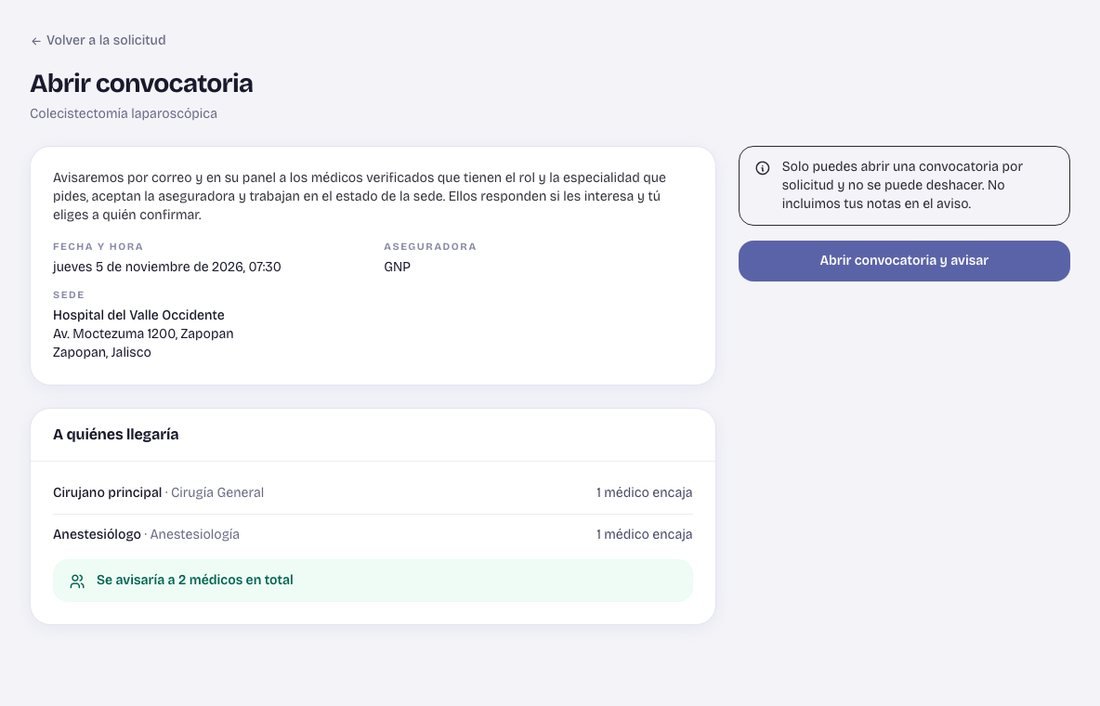This screenshot has width=1100, height=706.
Task: Click the 'Anestesiólogo' role name
Action: (x=97, y=534)
